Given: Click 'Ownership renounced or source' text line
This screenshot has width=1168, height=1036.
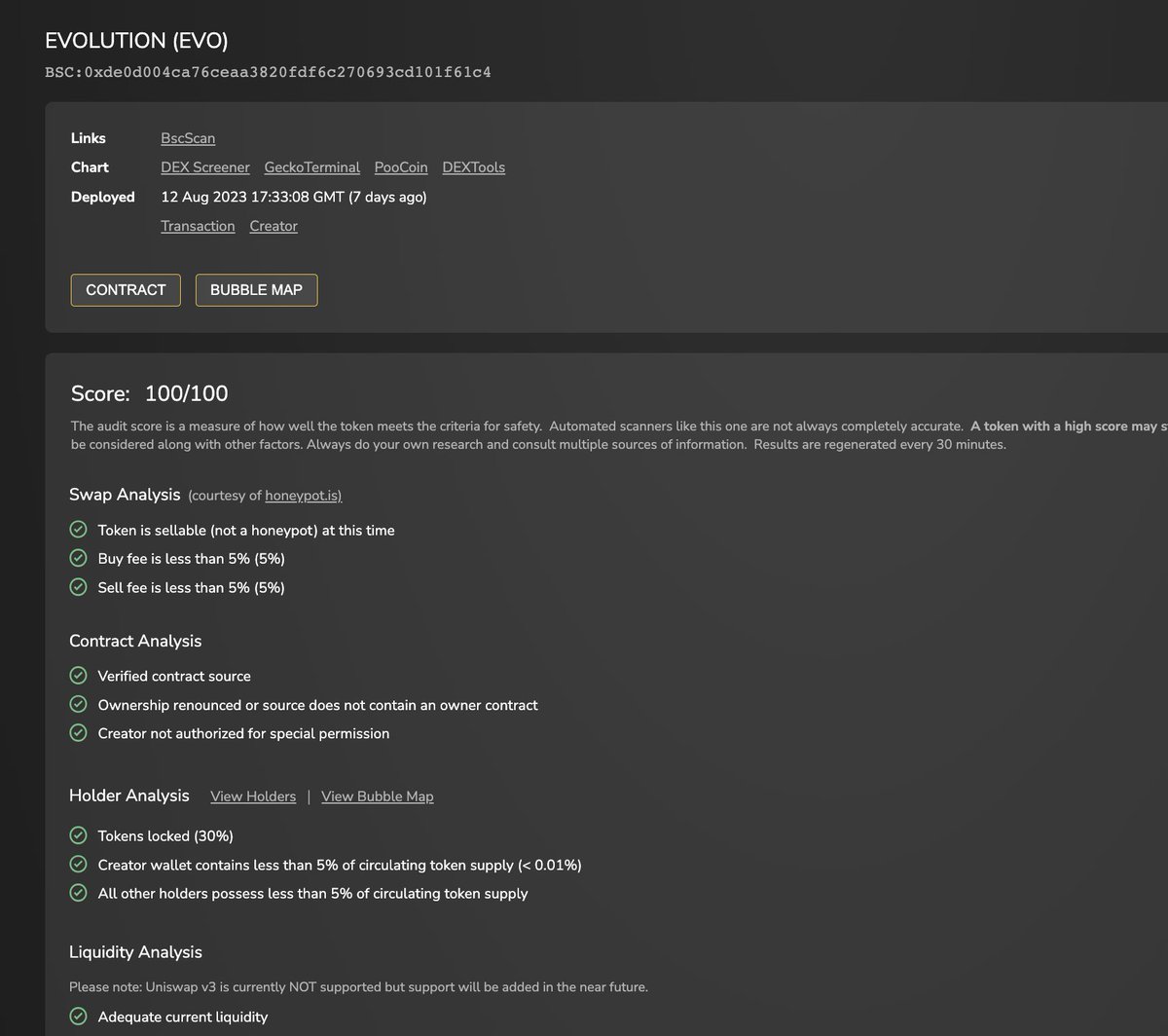Looking at the screenshot, I should click(x=318, y=705).
